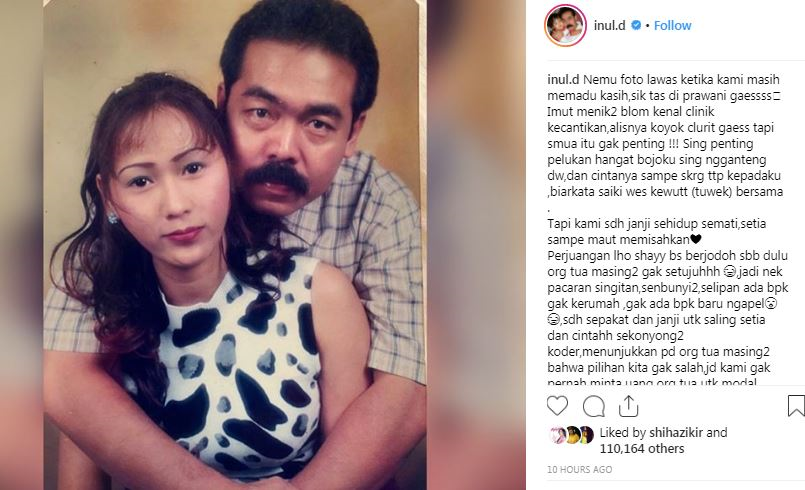805x490 pixels.
Task: Save the post with the bookmark icon
Action: pyautogui.click(x=796, y=406)
